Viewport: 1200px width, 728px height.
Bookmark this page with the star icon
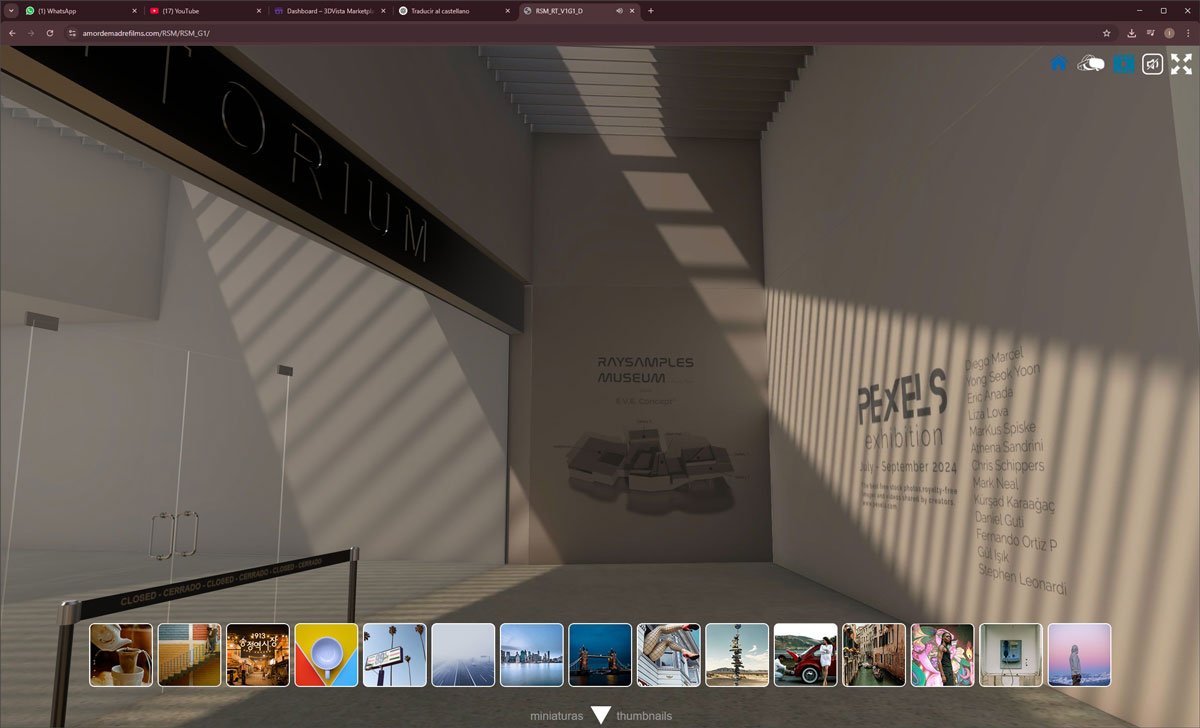coord(1107,33)
